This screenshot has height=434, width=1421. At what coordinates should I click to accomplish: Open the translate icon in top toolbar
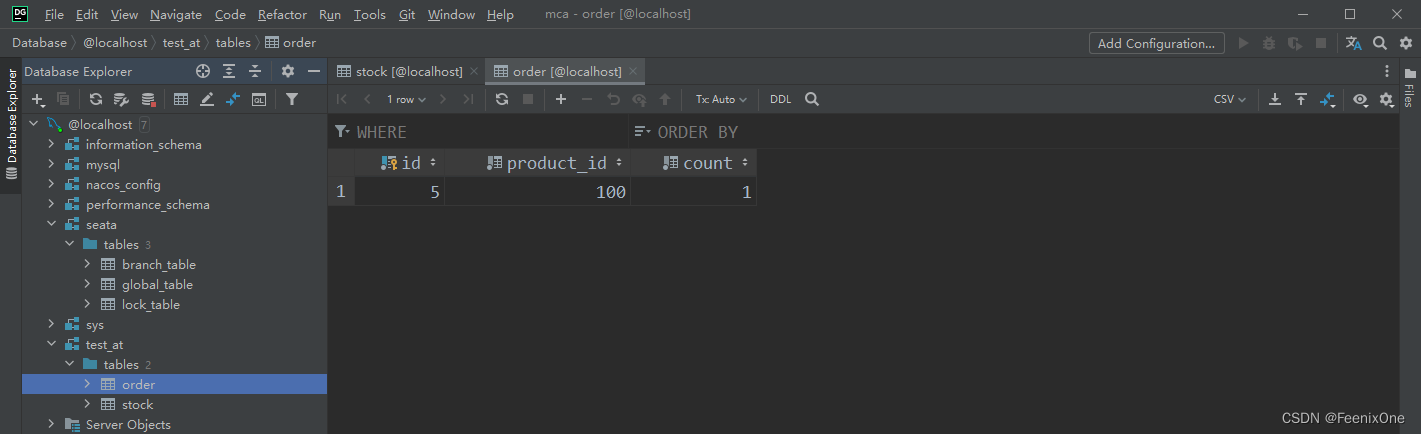[x=1354, y=43]
